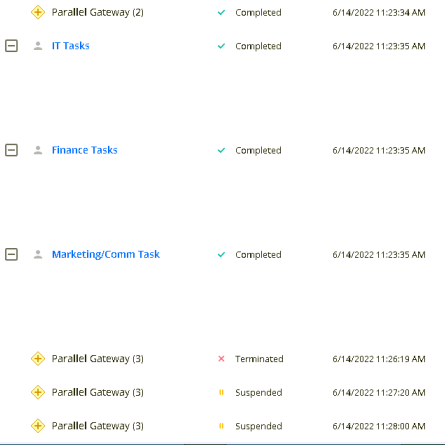Click the red X Terminated status icon
The height and width of the screenshot is (445, 445).
click(221, 359)
